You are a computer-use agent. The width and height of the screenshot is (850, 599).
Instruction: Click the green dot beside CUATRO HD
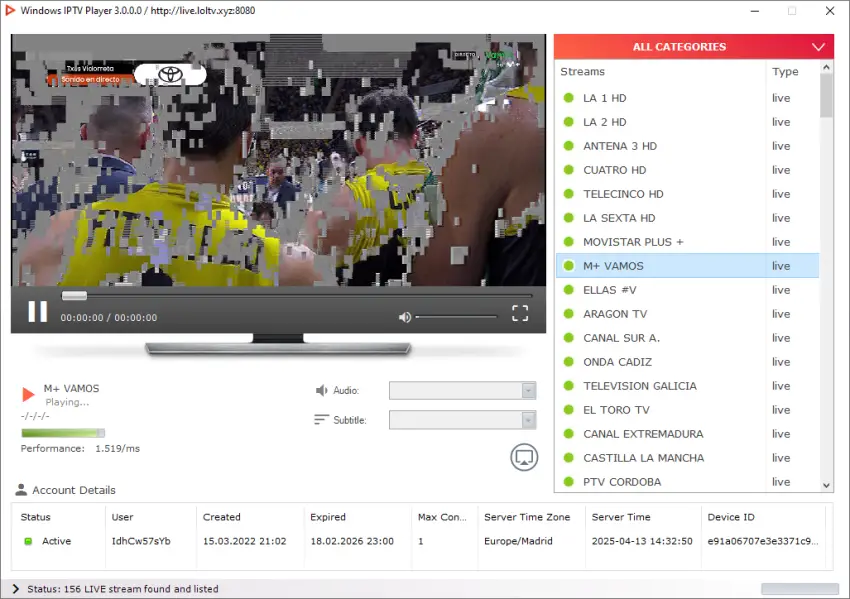coord(569,170)
